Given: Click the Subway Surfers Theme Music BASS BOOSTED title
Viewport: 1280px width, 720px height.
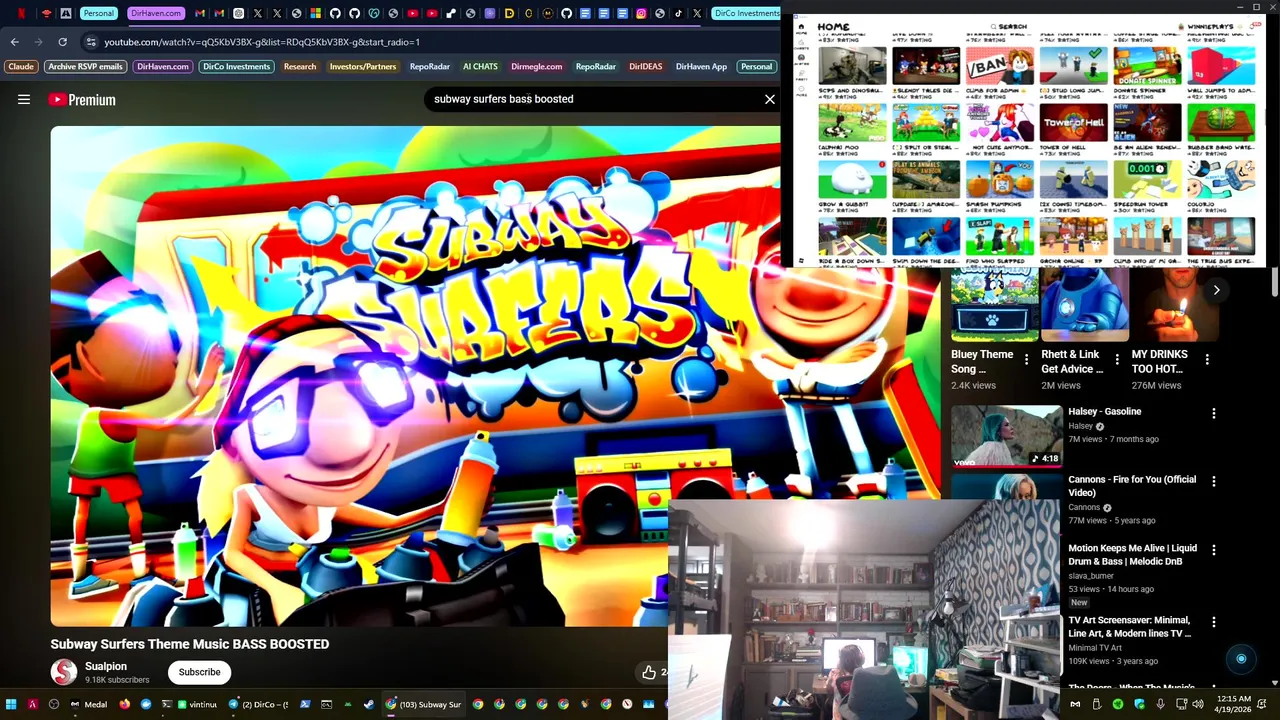Looking at the screenshot, I should 190,644.
